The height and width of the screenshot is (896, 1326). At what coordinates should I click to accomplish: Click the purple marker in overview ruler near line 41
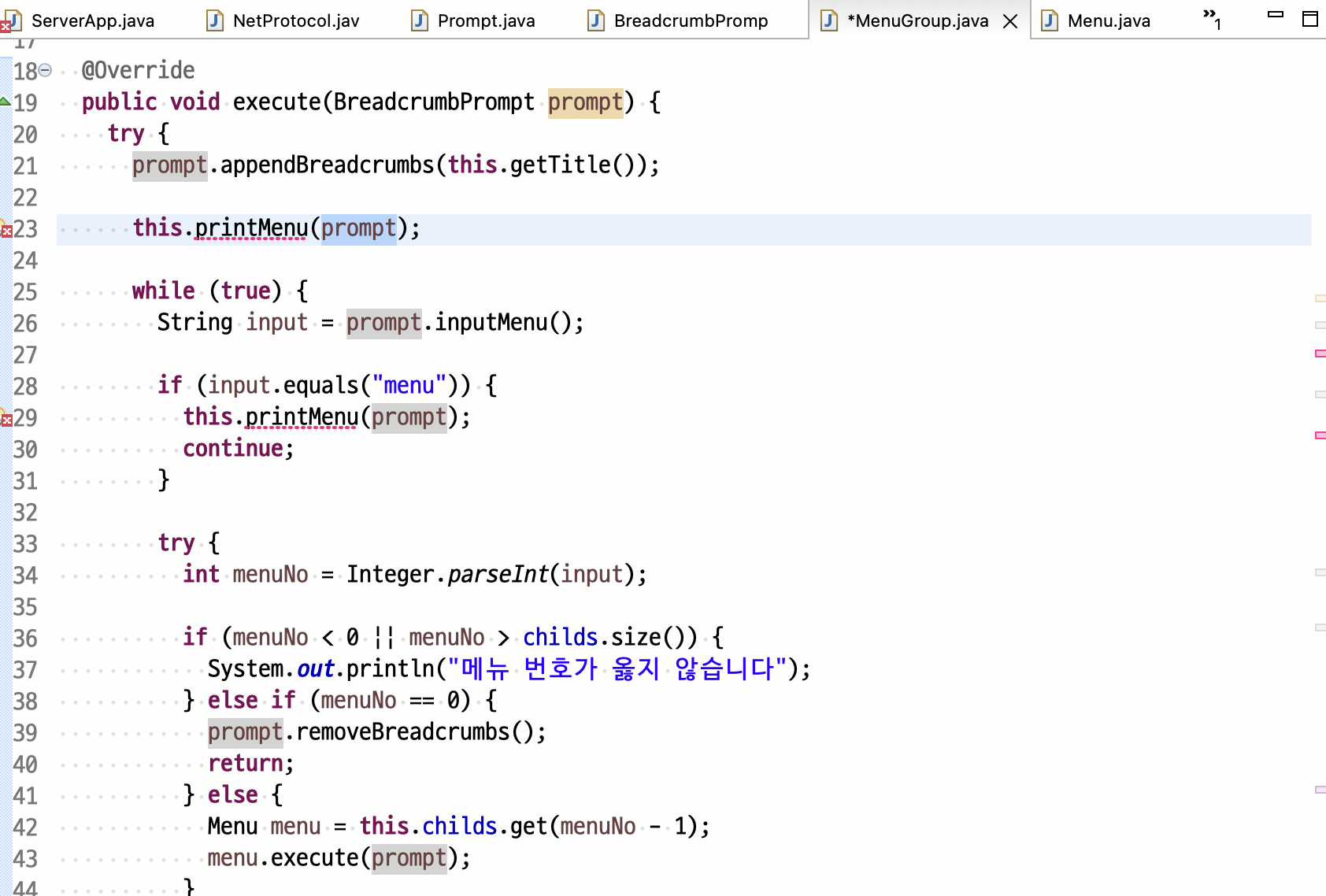point(1320,790)
